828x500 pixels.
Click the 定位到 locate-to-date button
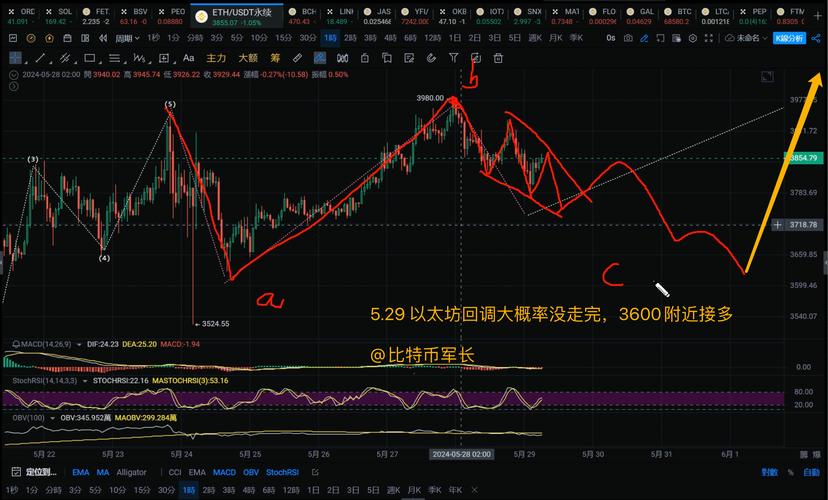click(34, 472)
